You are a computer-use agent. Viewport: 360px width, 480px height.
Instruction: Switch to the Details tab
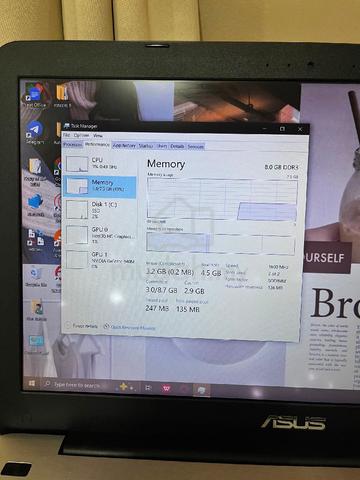177,146
